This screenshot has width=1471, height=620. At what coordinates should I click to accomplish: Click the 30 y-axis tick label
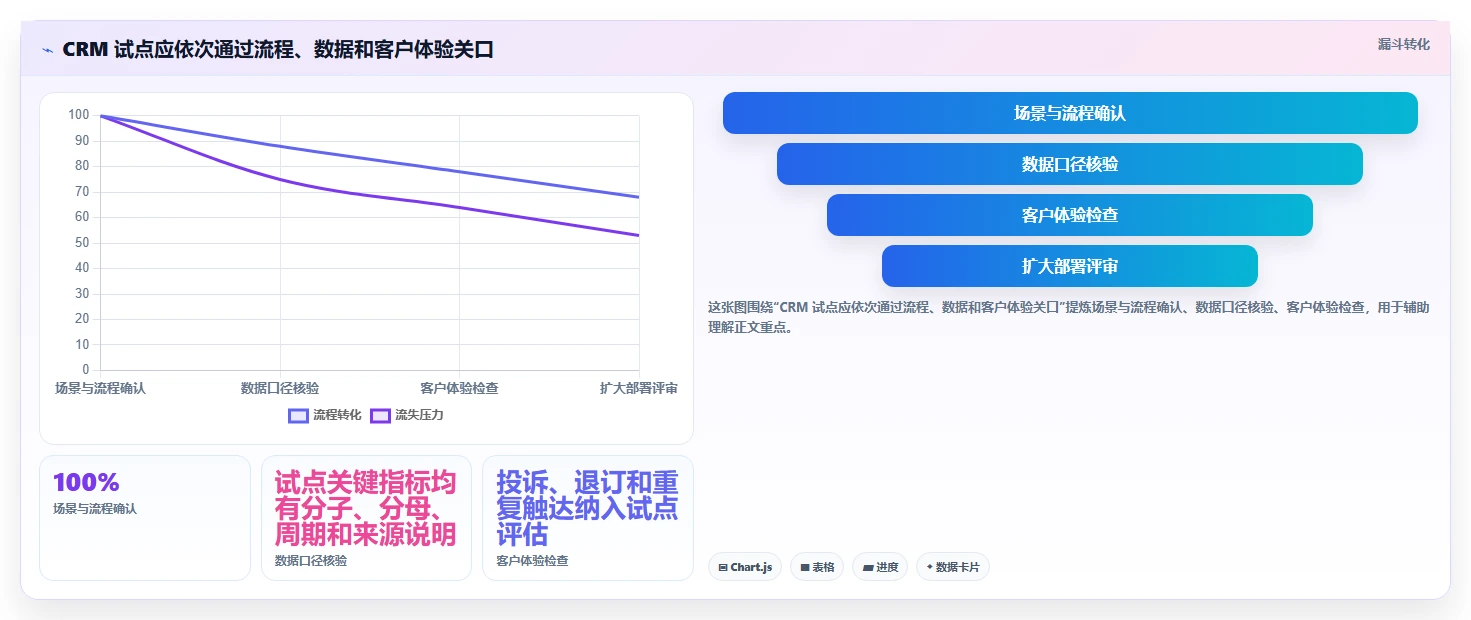82,294
